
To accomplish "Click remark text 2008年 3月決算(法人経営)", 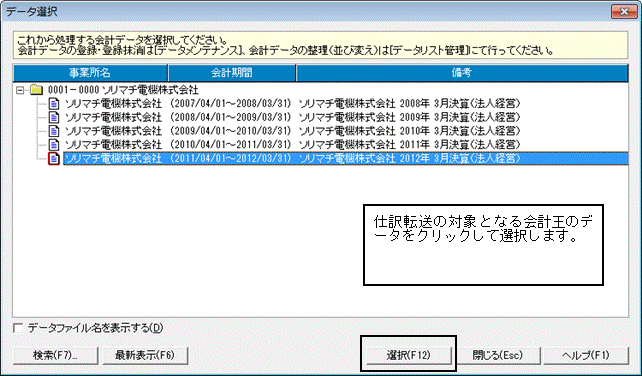I will (460, 104).
